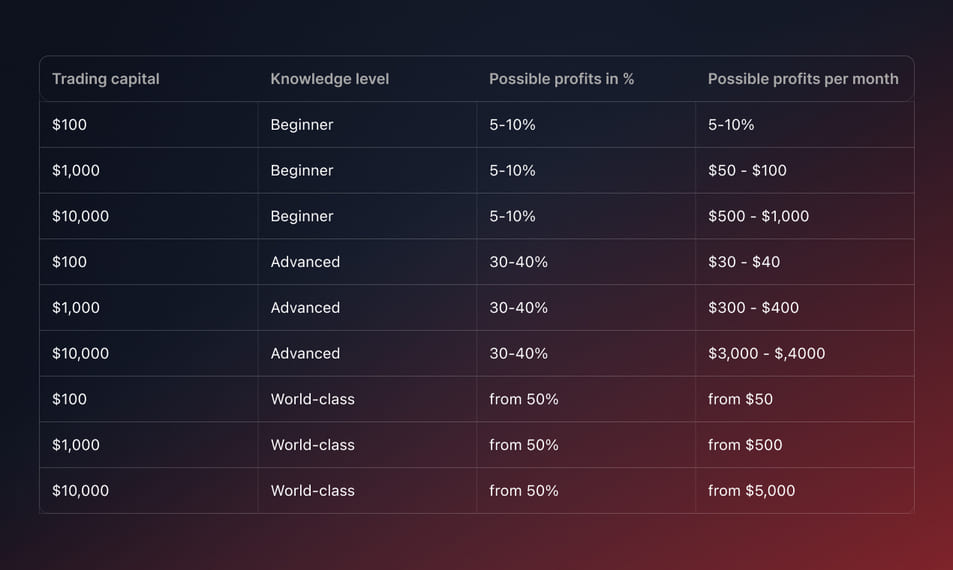Select 30-40% in the $100 Advanced row
This screenshot has width=953, height=570.
coord(518,262)
